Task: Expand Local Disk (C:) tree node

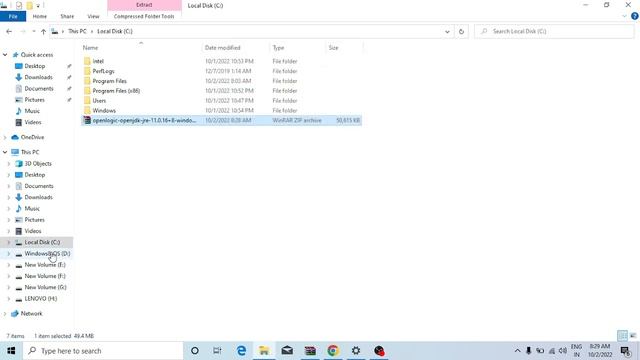Action: 9,242
